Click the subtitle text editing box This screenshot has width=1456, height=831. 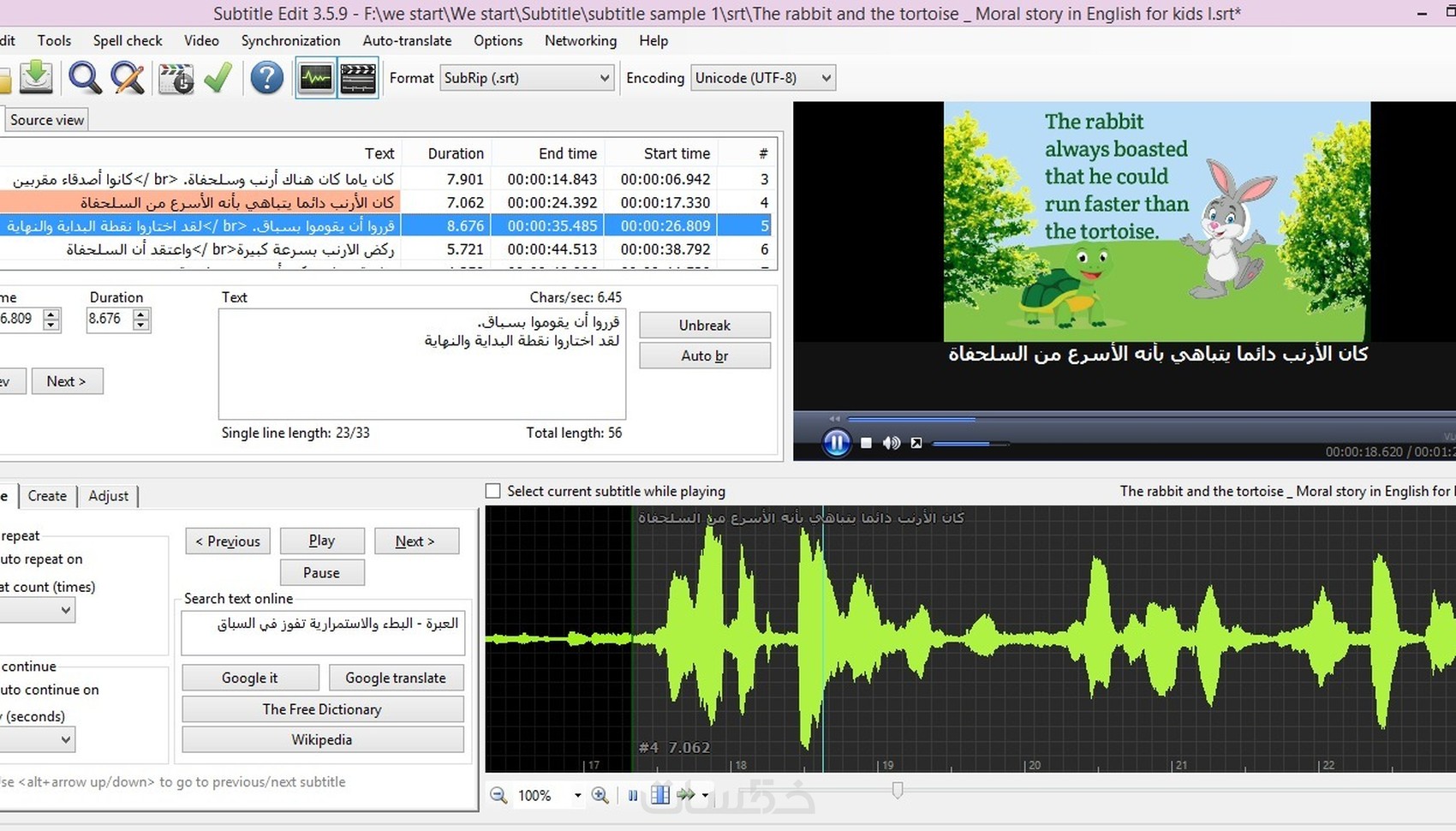pyautogui.click(x=422, y=364)
